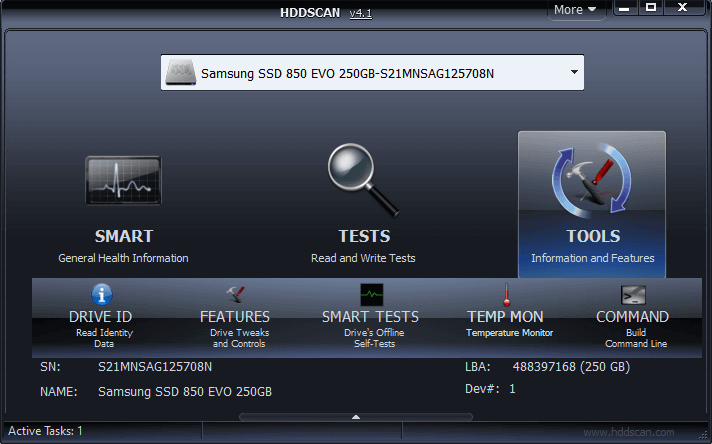Select TEMP MON Temperature Monitor label
The height and width of the screenshot is (444, 712).
[507, 324]
